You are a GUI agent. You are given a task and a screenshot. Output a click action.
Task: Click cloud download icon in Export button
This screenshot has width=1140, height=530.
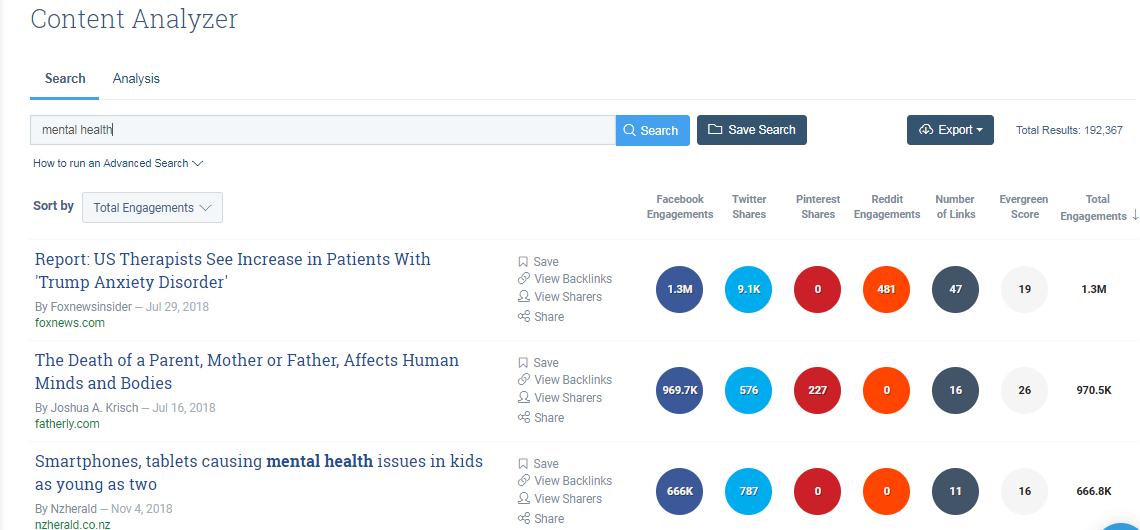pos(926,130)
